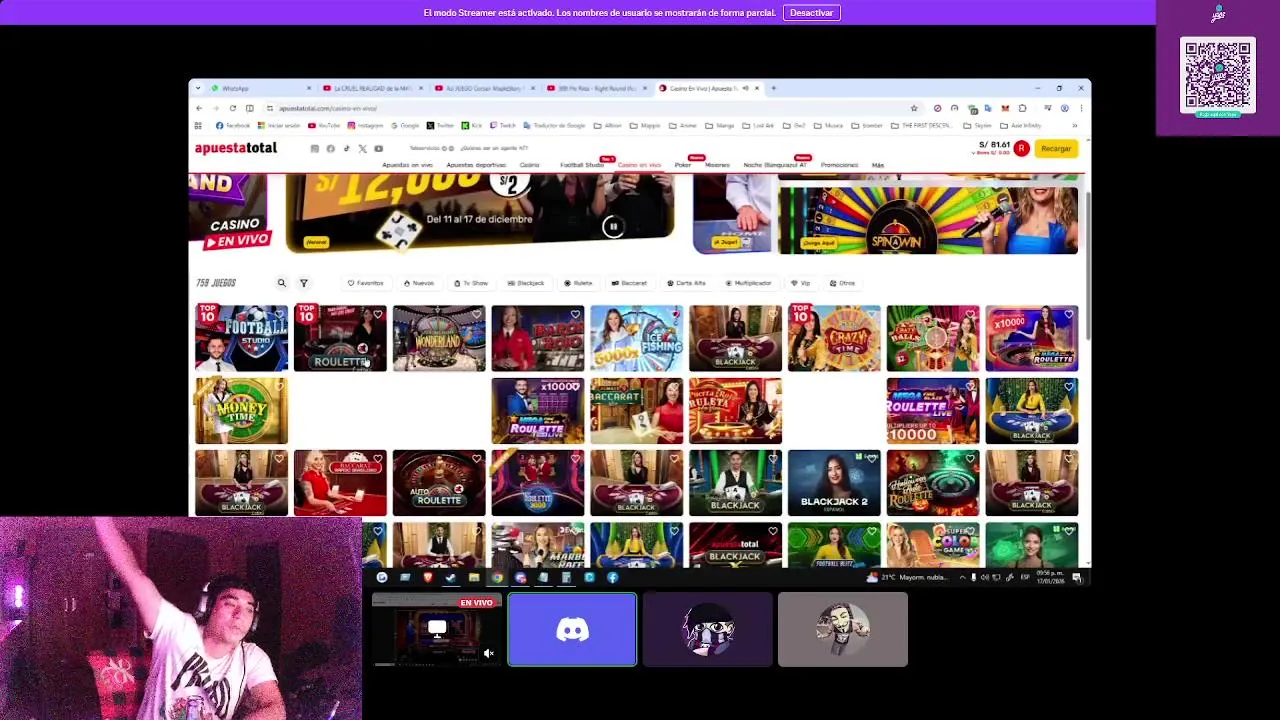Viewport: 1280px width, 720px height.
Task: Expand the Más menu
Action: point(877,165)
